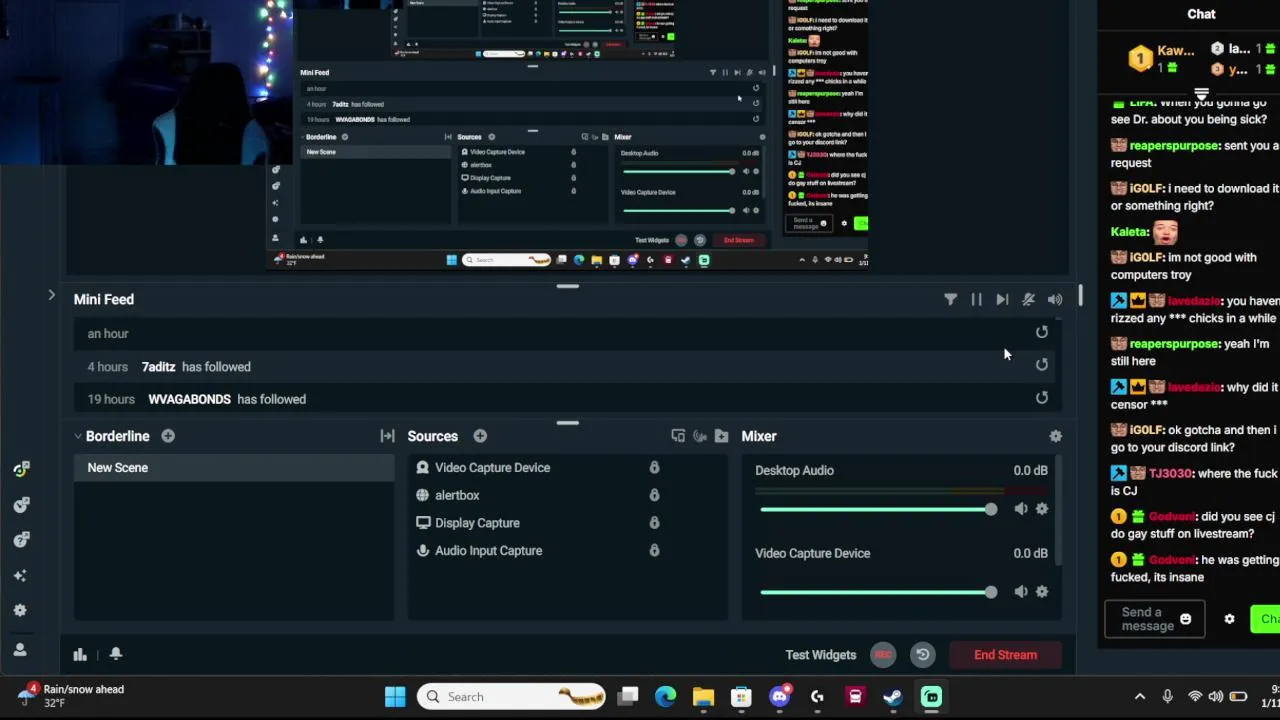This screenshot has width=1280, height=720.
Task: Click the audio mixer source icon in Sources header
Action: click(700, 436)
